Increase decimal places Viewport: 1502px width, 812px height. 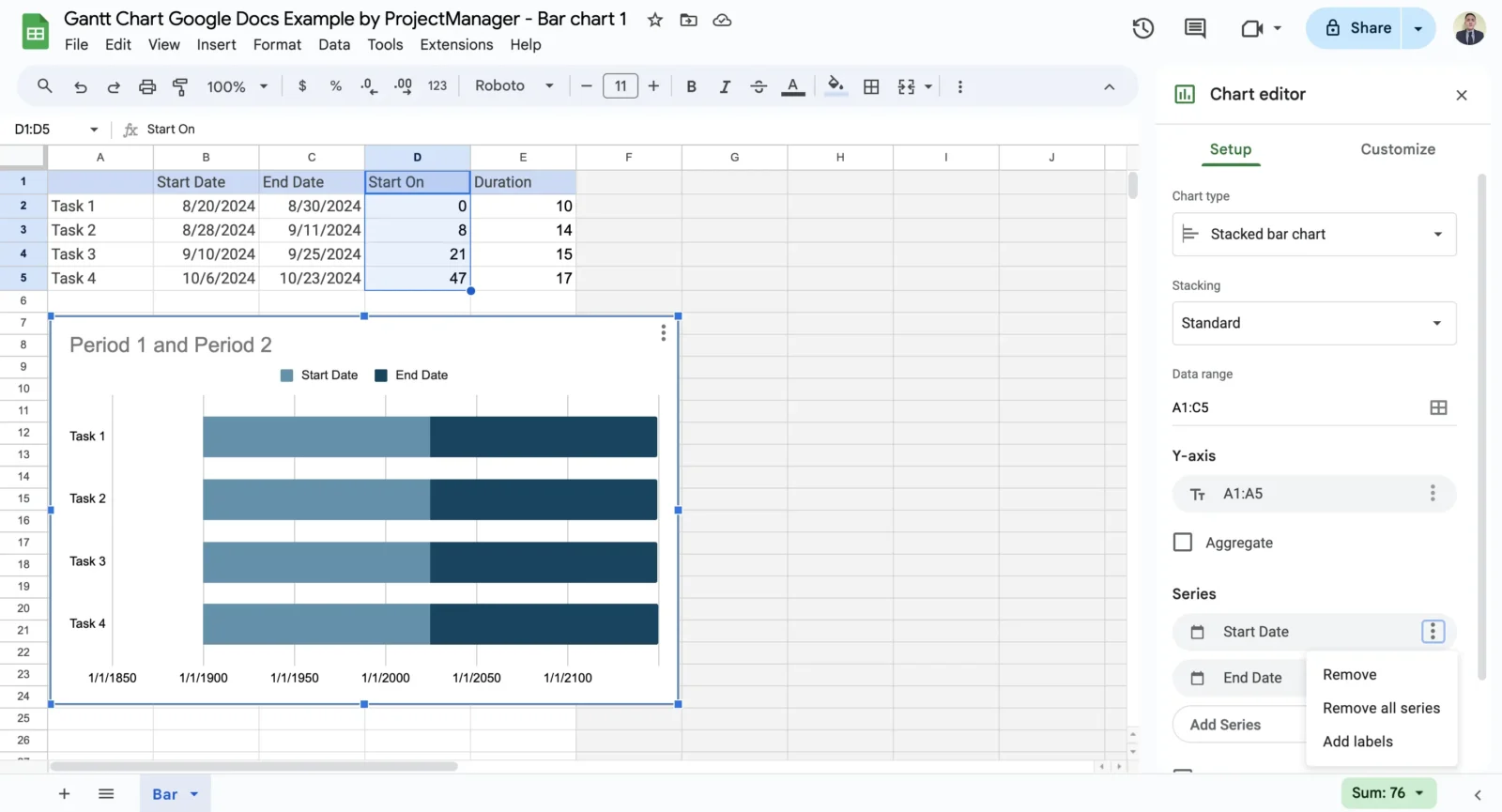pyautogui.click(x=403, y=86)
